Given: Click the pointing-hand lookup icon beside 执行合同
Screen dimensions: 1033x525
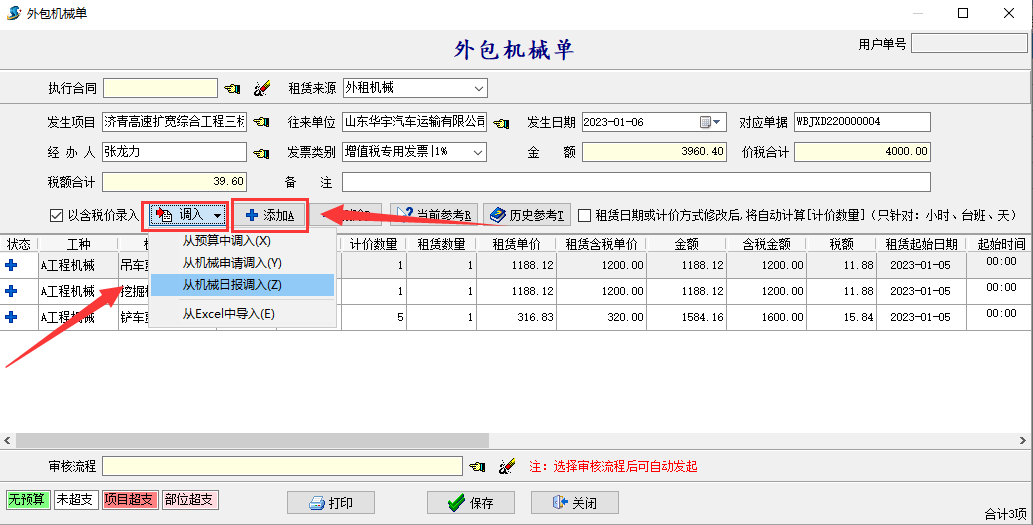Looking at the screenshot, I should coord(232,88).
